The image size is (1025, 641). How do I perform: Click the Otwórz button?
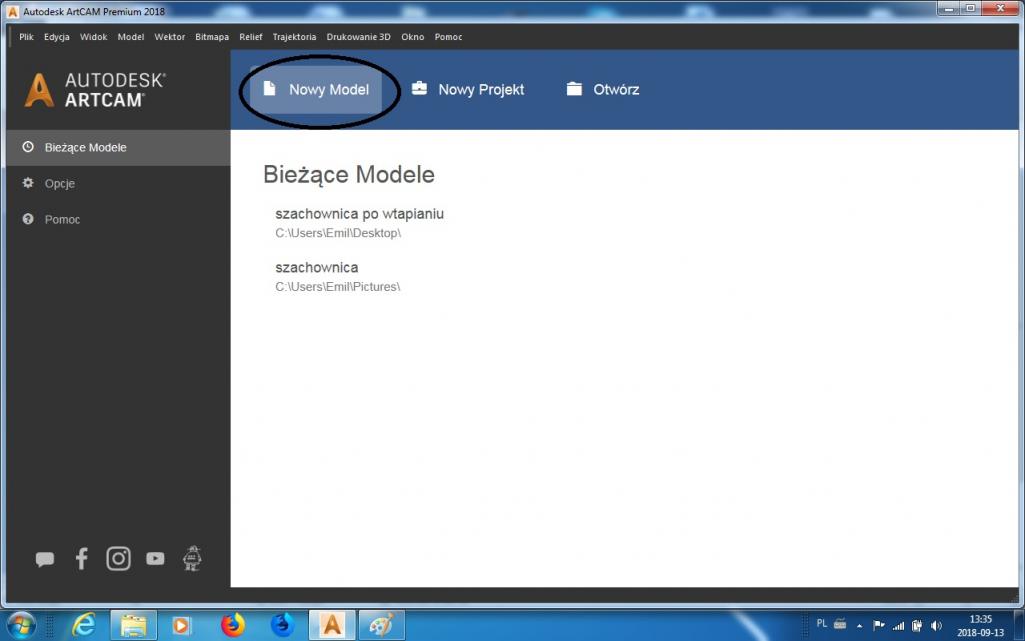coord(603,90)
